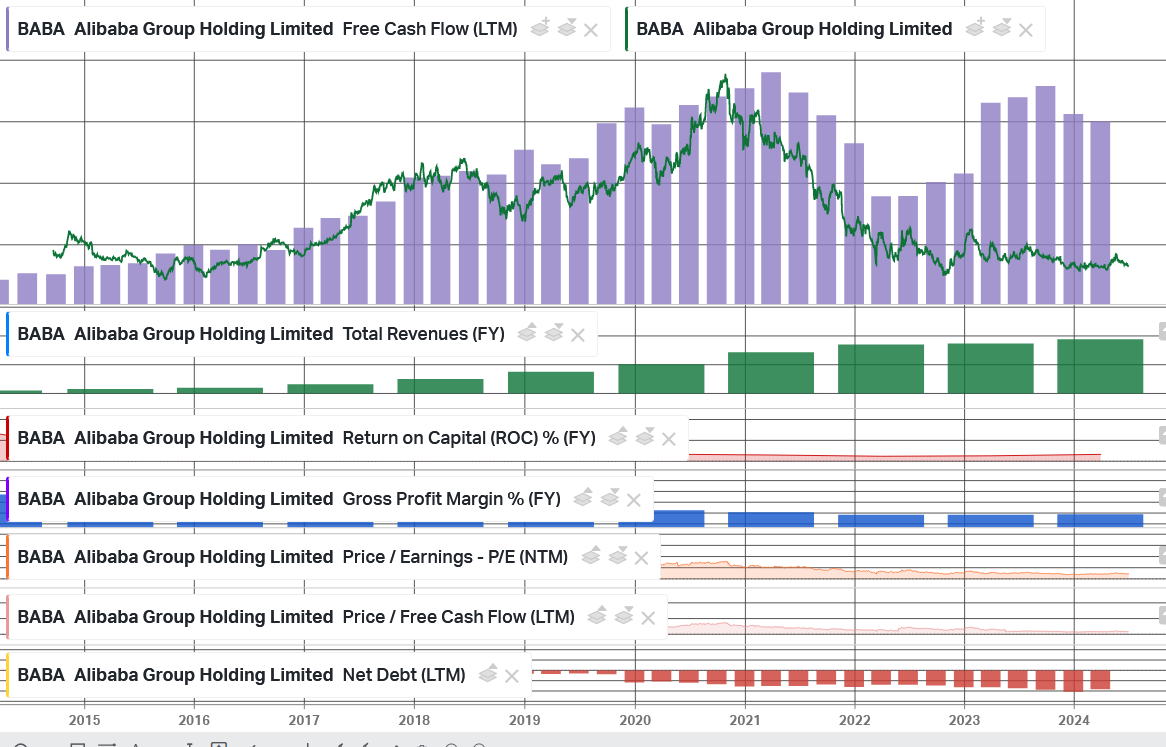Click the 2018 label on the time axis

pos(414,720)
